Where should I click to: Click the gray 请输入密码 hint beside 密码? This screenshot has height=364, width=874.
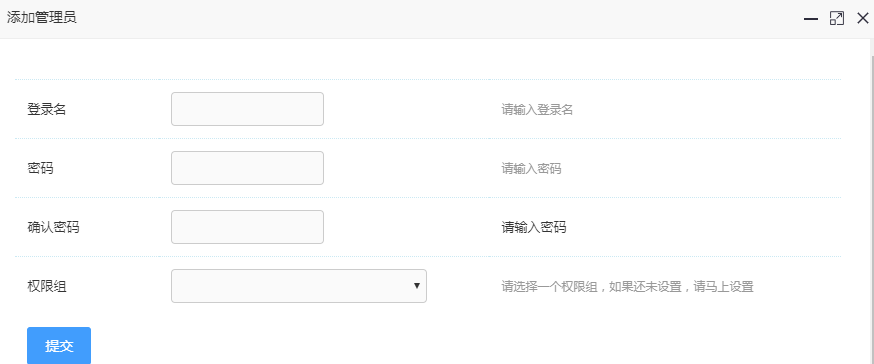[531, 169]
